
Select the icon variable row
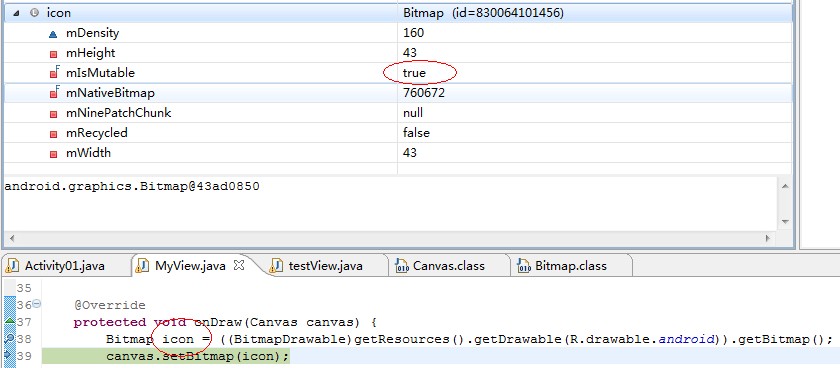click(398, 13)
